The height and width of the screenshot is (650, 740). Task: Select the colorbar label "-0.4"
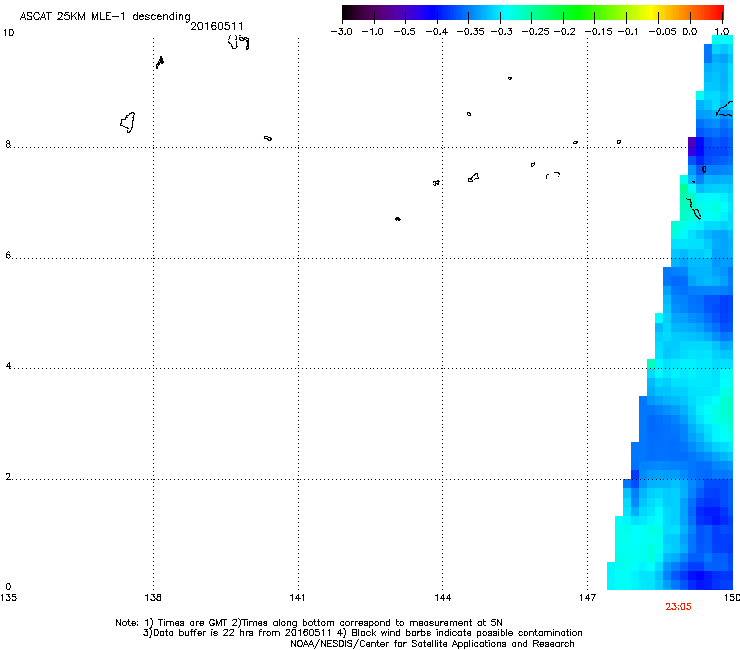point(437,32)
